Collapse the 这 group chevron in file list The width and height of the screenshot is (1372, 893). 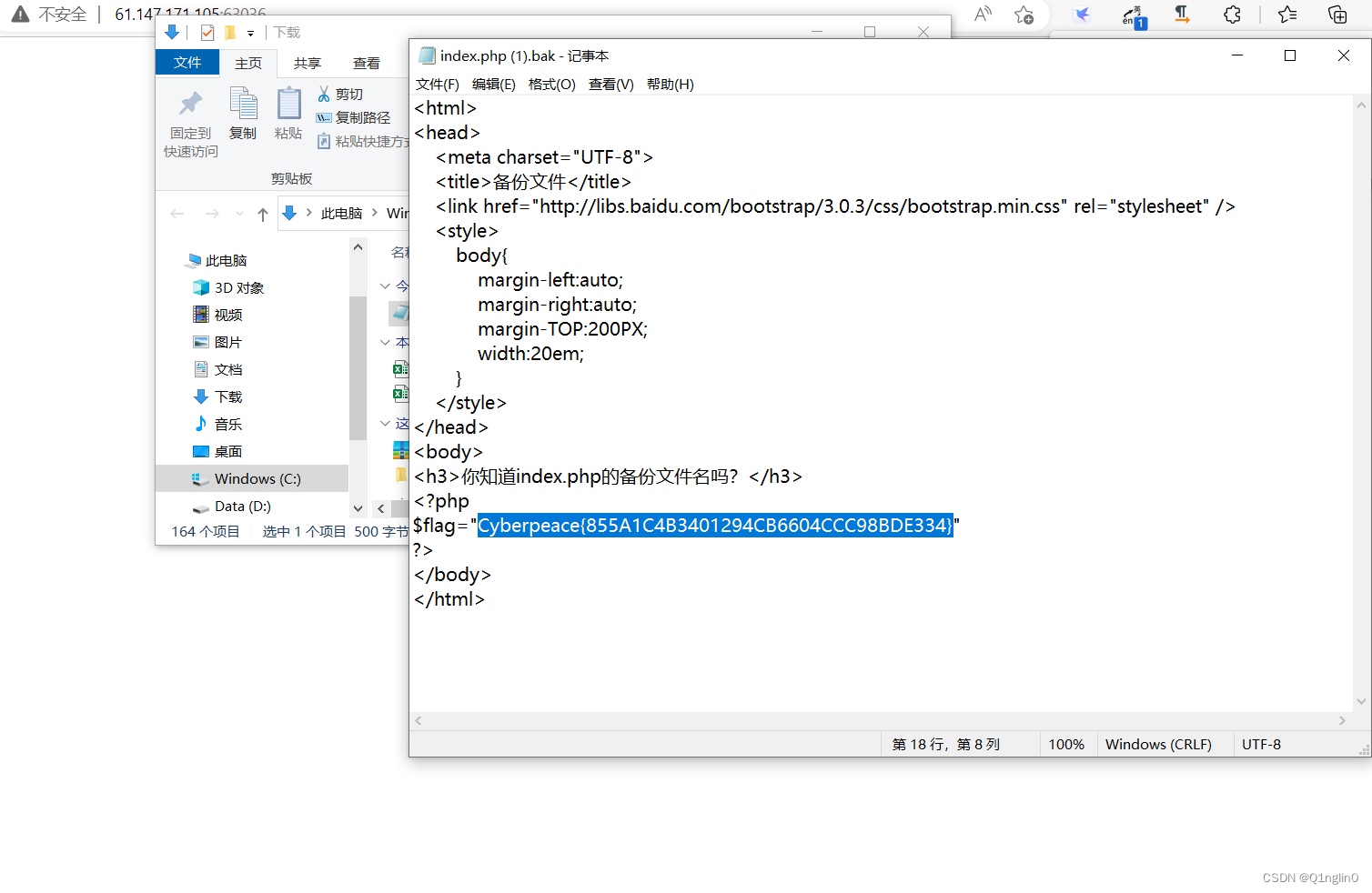[x=385, y=424]
